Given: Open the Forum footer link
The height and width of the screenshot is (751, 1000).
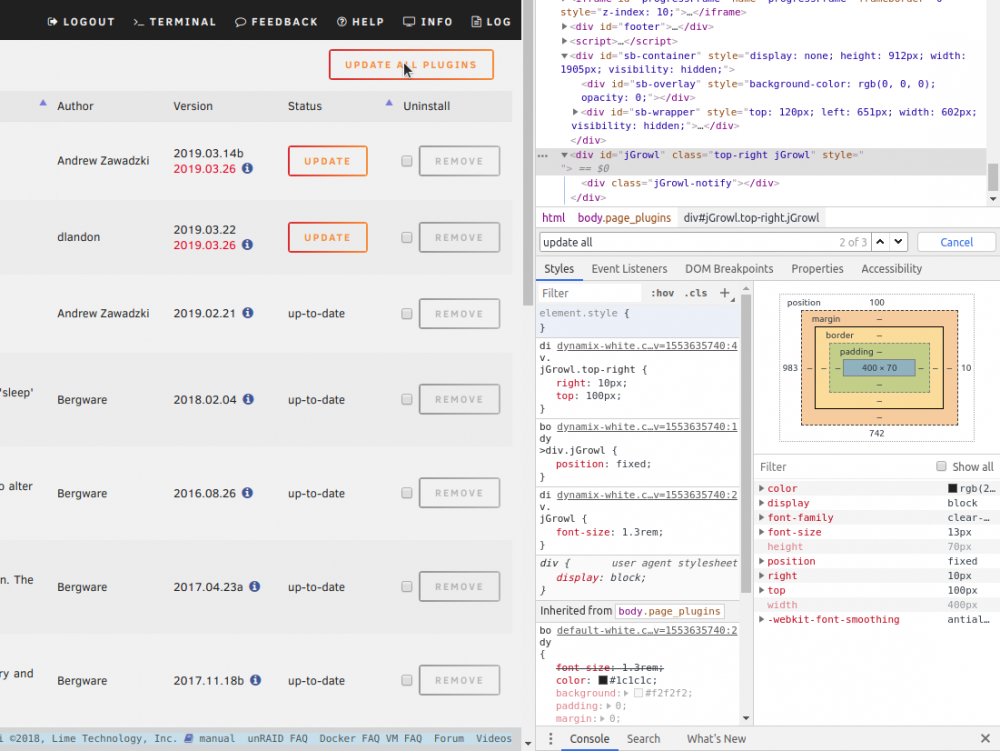Looking at the screenshot, I should [449, 738].
